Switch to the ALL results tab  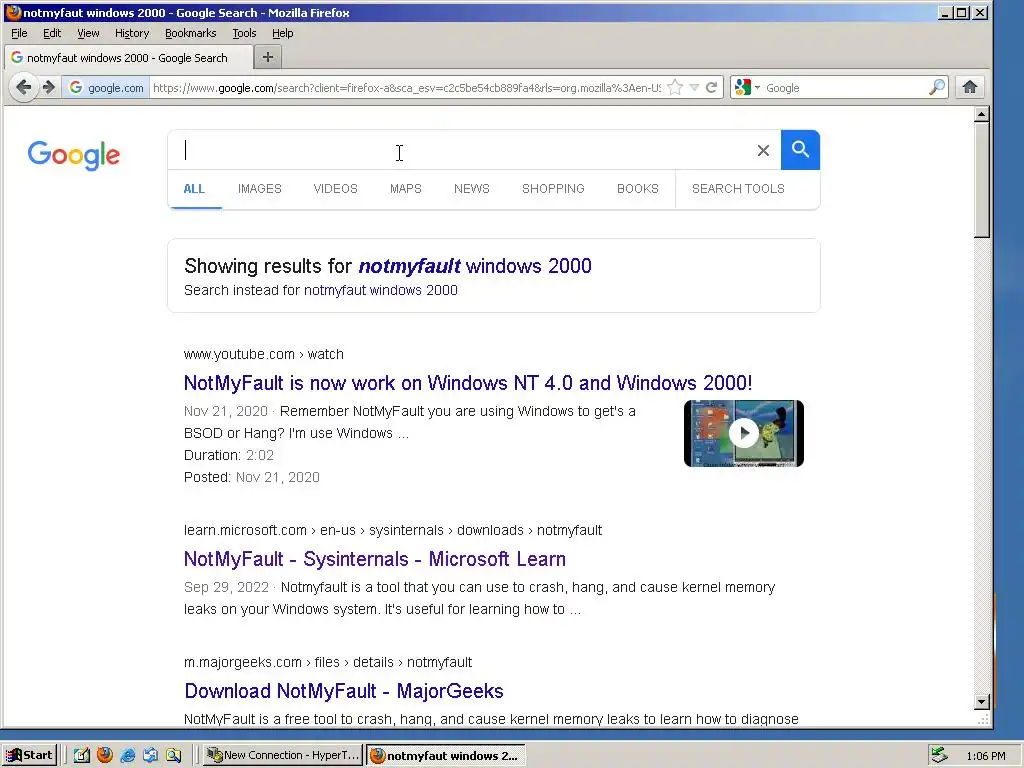click(194, 189)
